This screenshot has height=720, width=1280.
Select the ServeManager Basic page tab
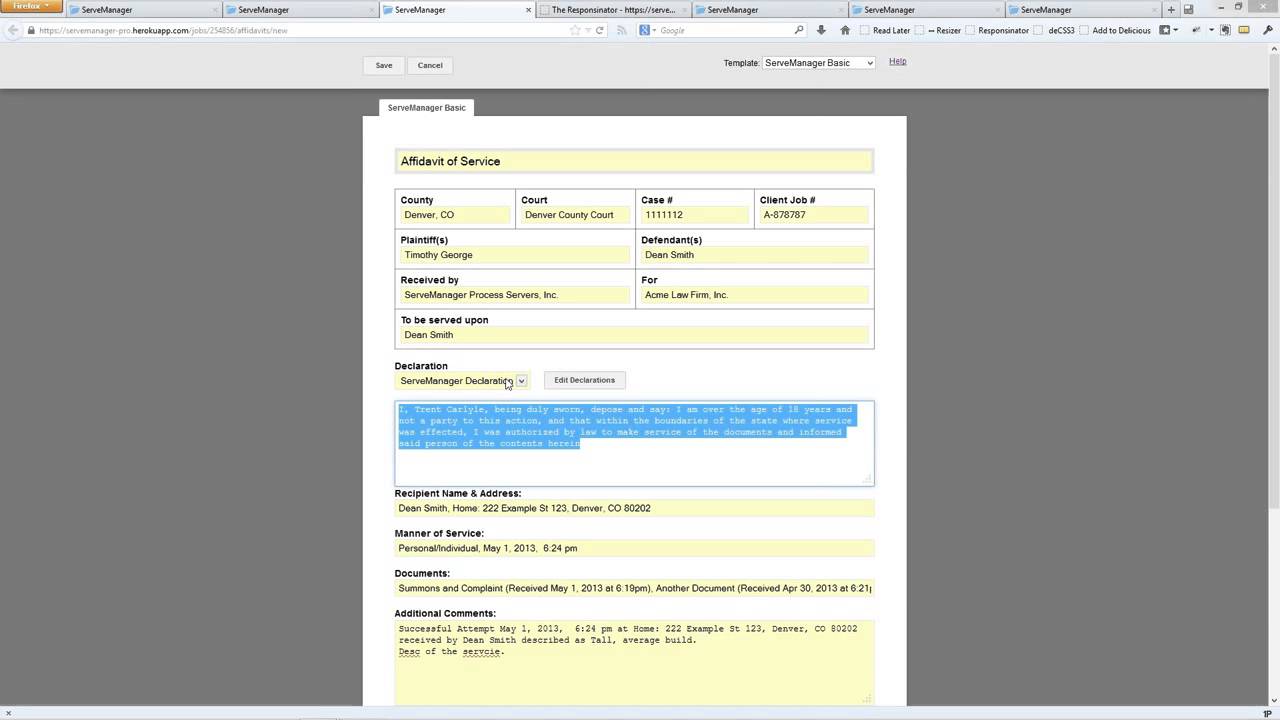click(x=426, y=107)
